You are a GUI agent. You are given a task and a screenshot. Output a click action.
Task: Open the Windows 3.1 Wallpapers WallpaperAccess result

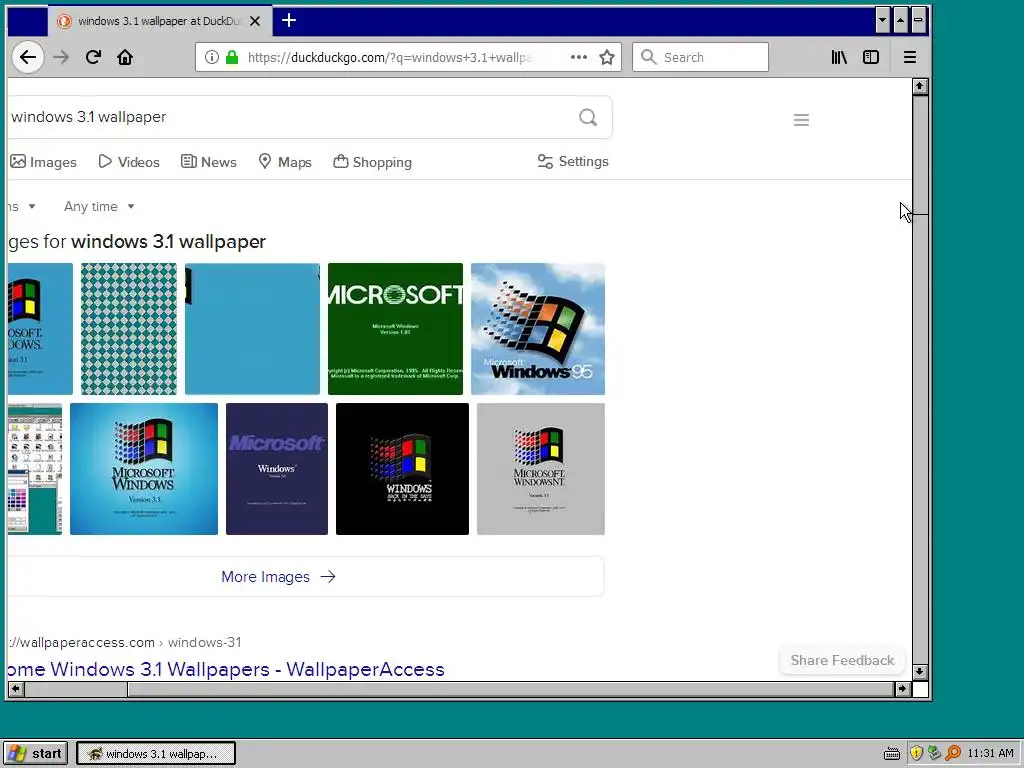pos(226,669)
